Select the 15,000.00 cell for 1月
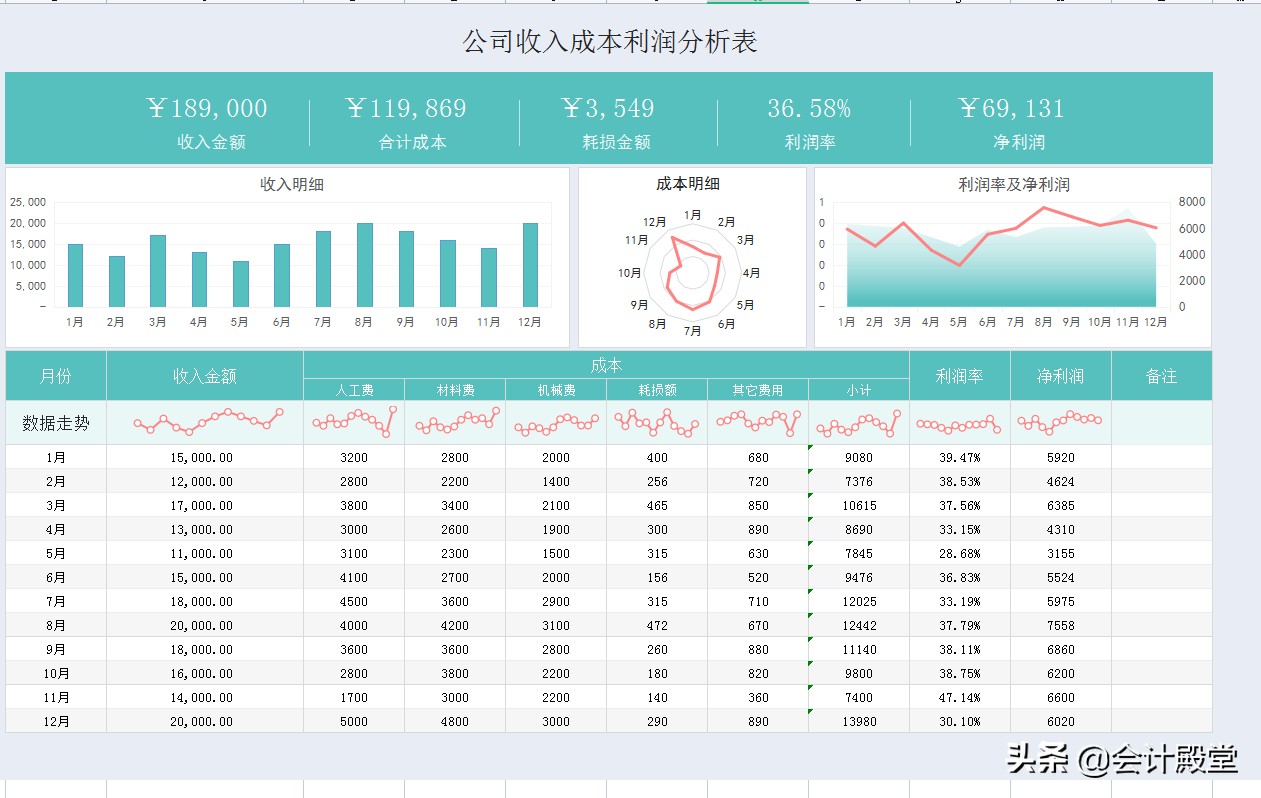The image size is (1261, 798). [204, 457]
